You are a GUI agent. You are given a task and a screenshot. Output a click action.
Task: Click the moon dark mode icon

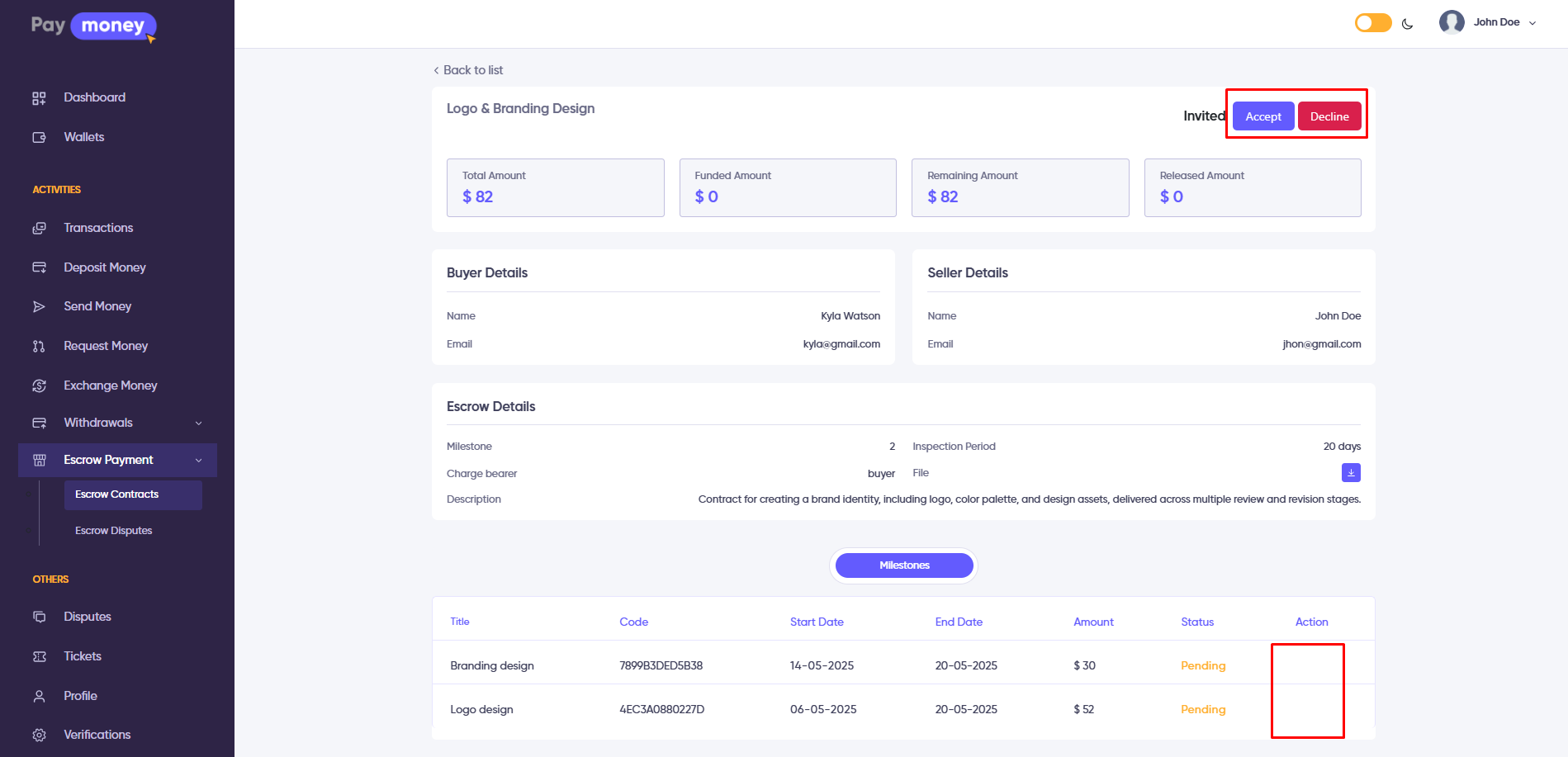[1407, 24]
